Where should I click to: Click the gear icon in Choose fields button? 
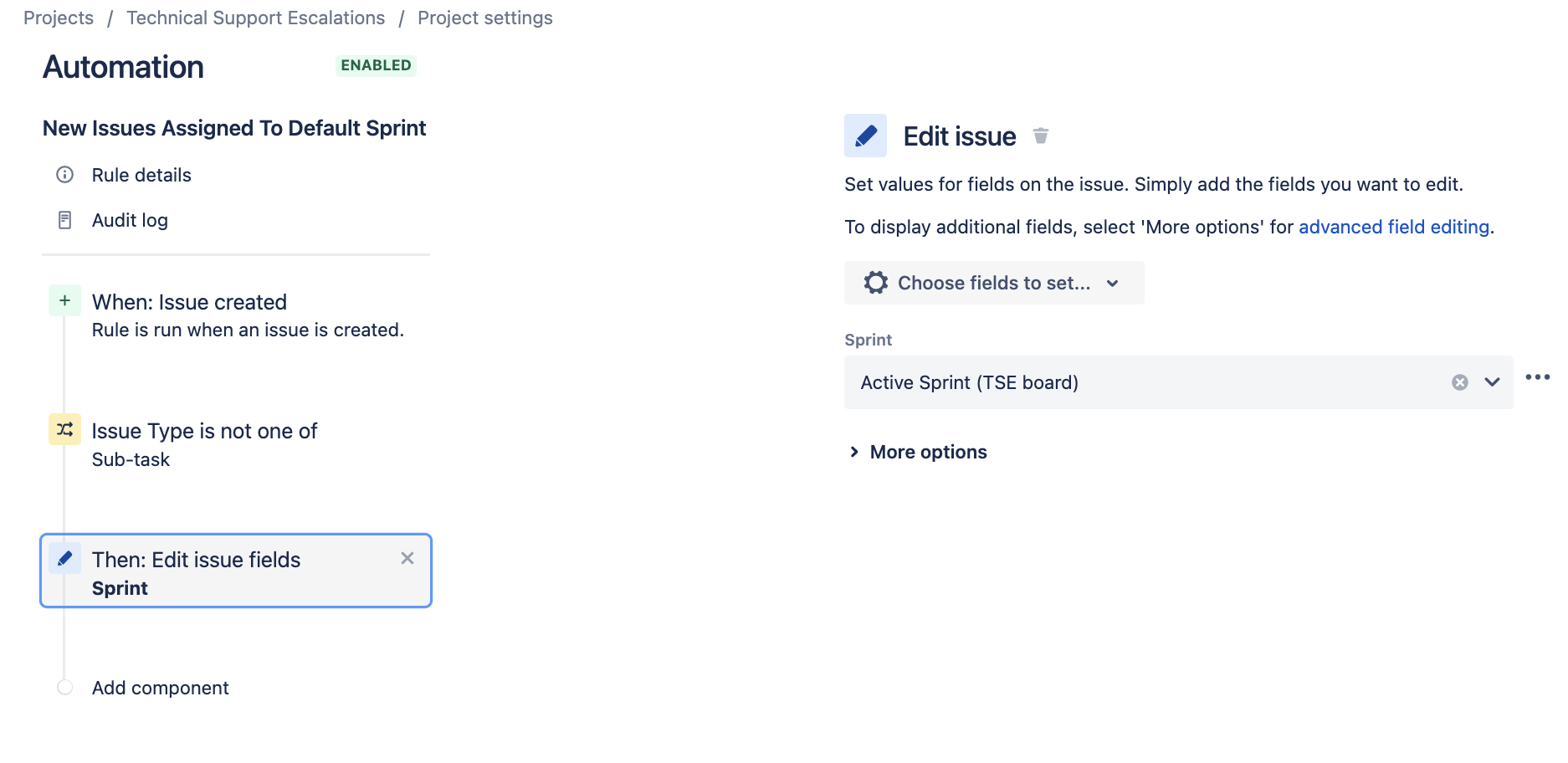[x=875, y=283]
